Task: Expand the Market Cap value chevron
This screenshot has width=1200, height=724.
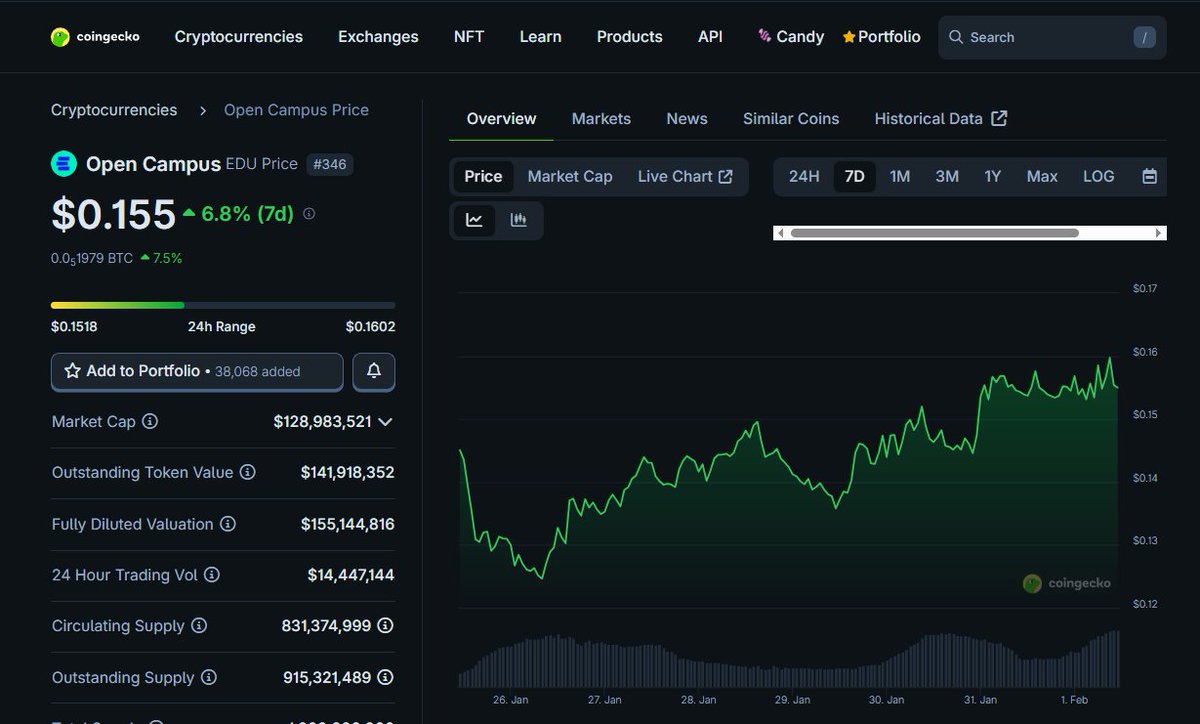Action: click(x=385, y=422)
